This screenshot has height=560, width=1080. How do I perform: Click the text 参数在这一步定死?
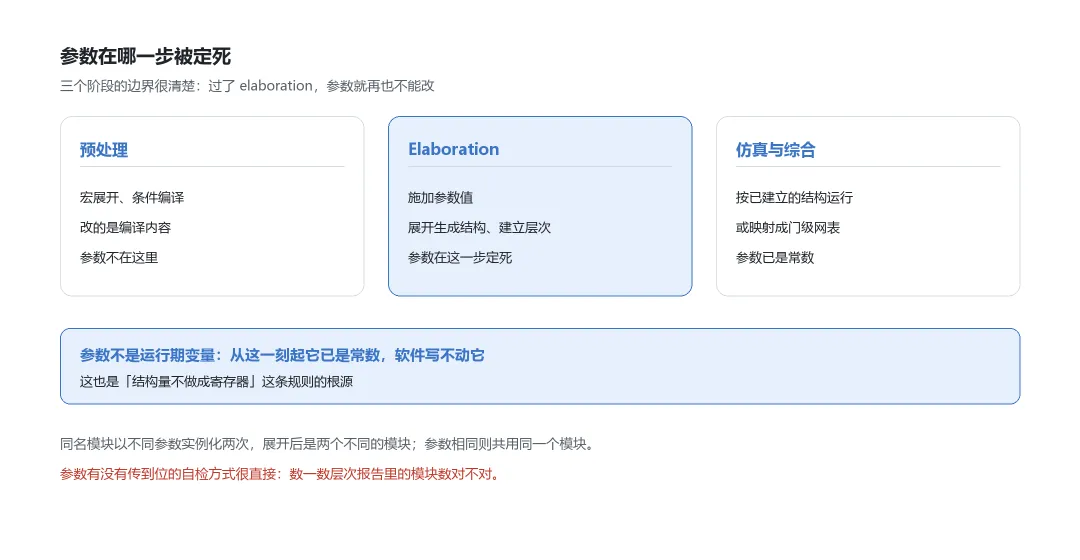(x=460, y=258)
